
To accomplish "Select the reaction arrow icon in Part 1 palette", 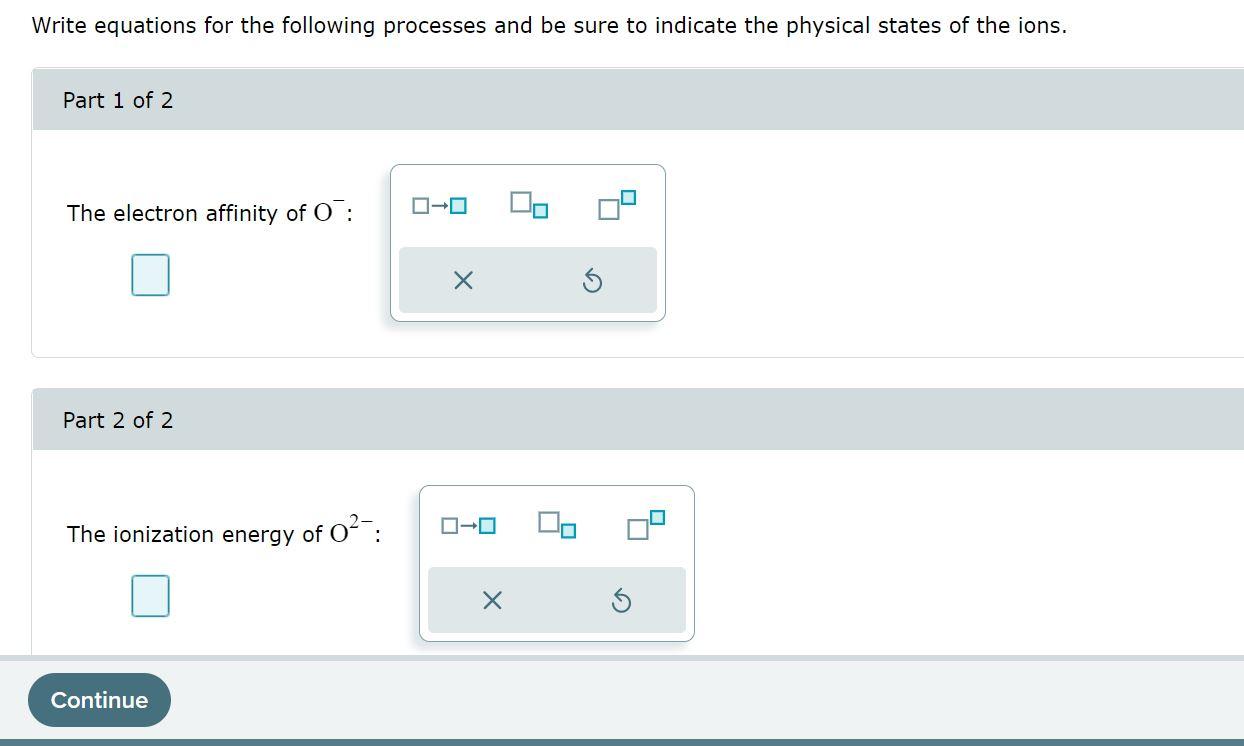I will [x=436, y=206].
